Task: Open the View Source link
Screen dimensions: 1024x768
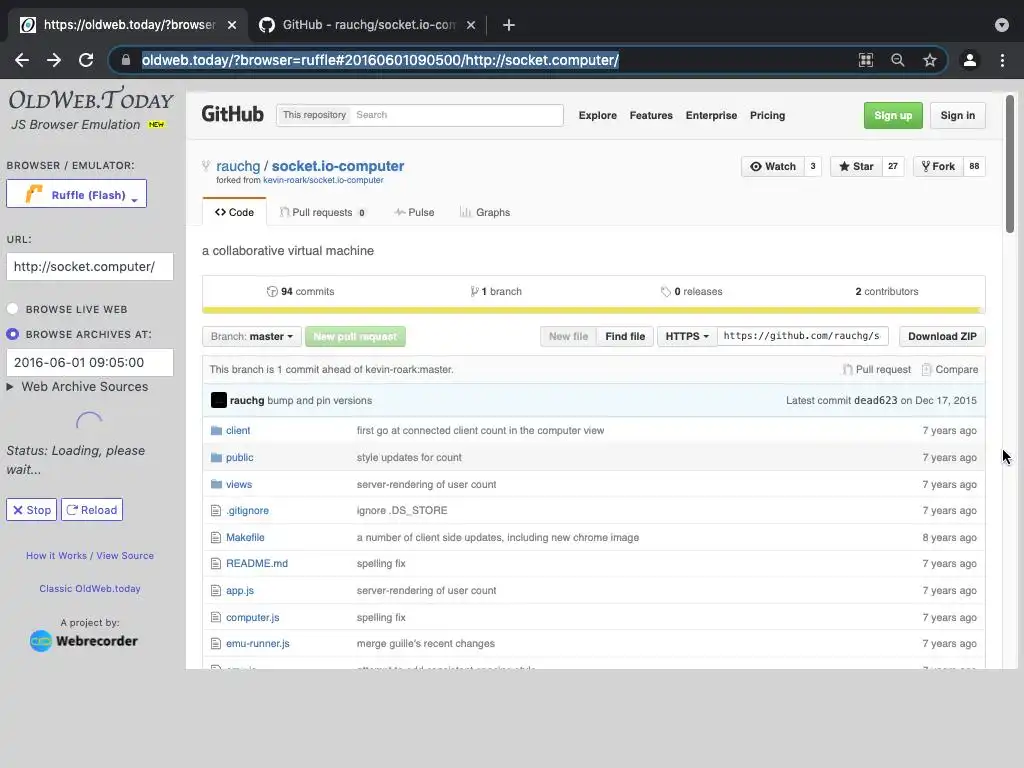Action: coord(125,556)
